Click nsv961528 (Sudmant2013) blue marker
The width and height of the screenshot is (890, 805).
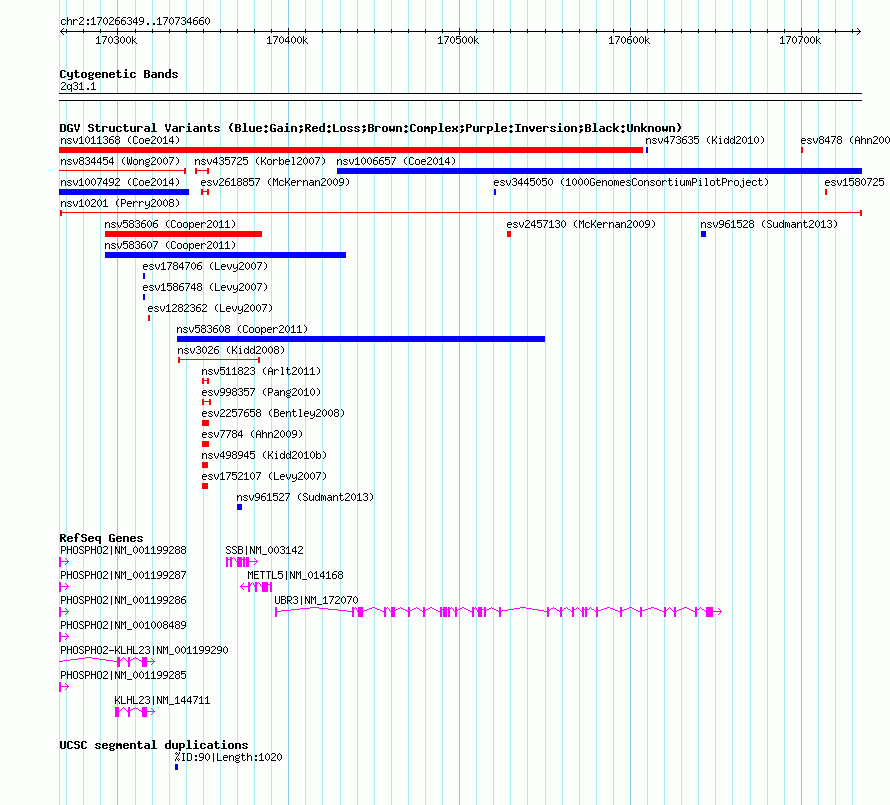(703, 234)
